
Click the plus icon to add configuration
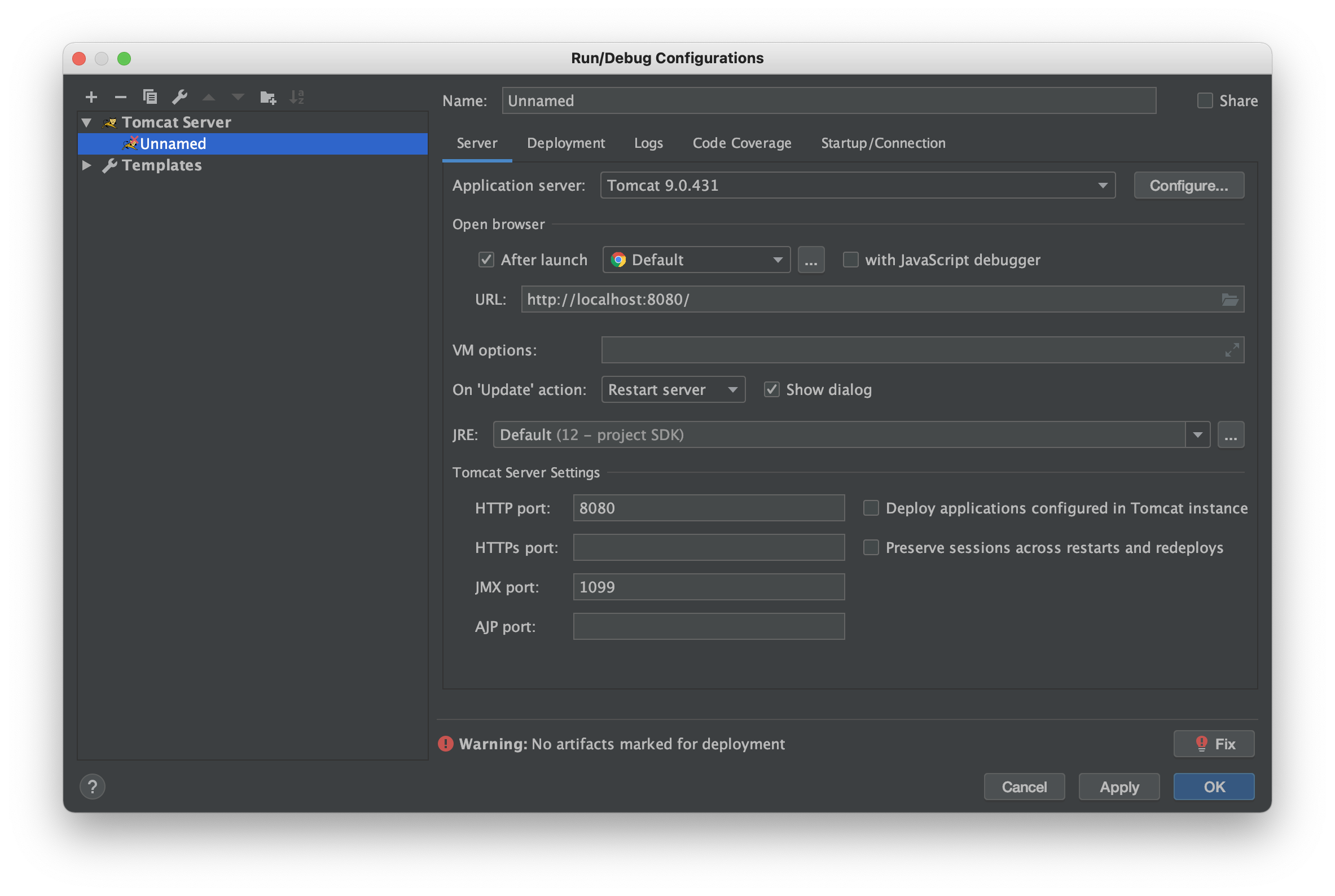91,97
